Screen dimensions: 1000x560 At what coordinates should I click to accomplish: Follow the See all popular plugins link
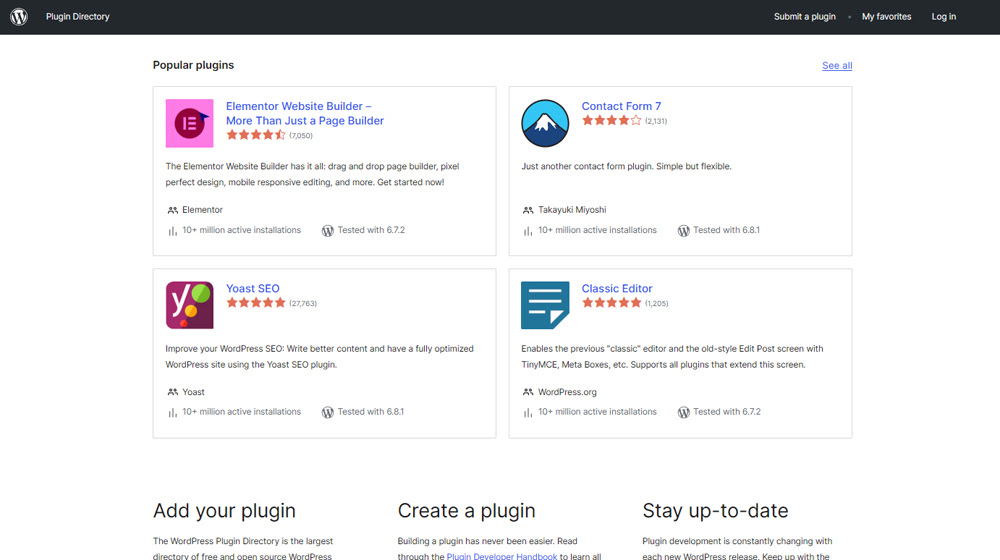837,66
